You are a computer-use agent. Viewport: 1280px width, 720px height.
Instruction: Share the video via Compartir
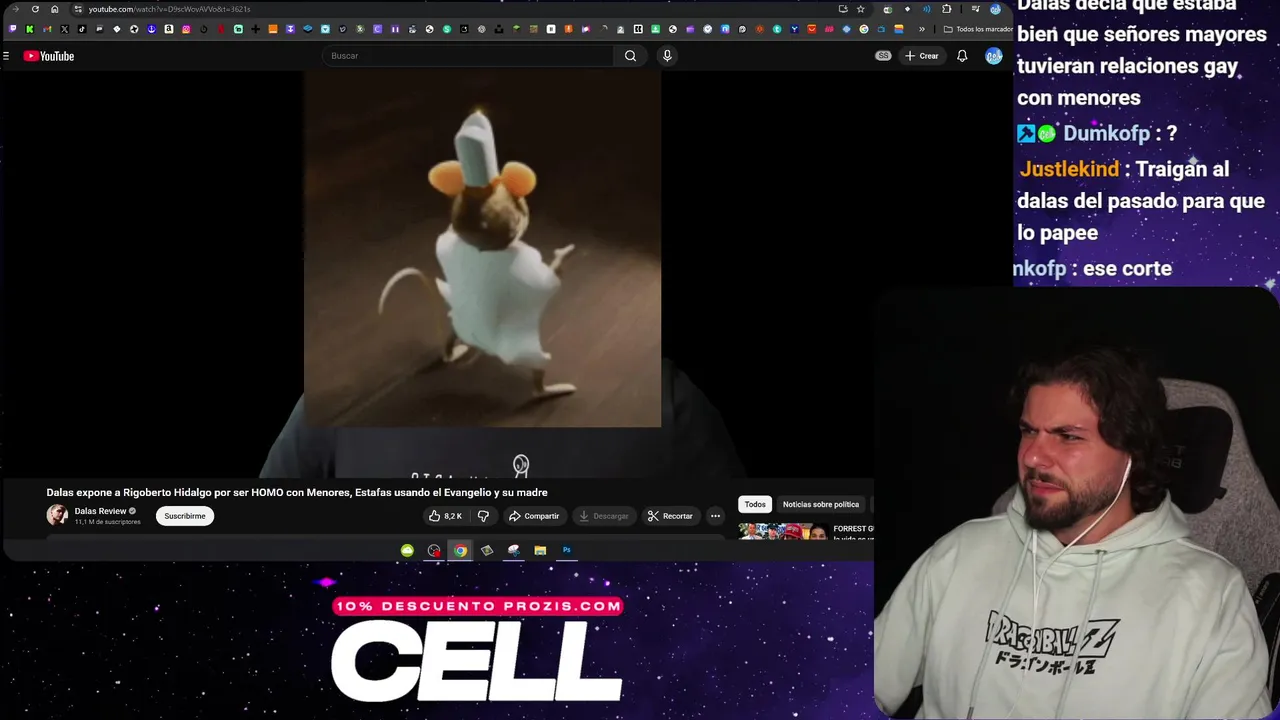(x=534, y=516)
